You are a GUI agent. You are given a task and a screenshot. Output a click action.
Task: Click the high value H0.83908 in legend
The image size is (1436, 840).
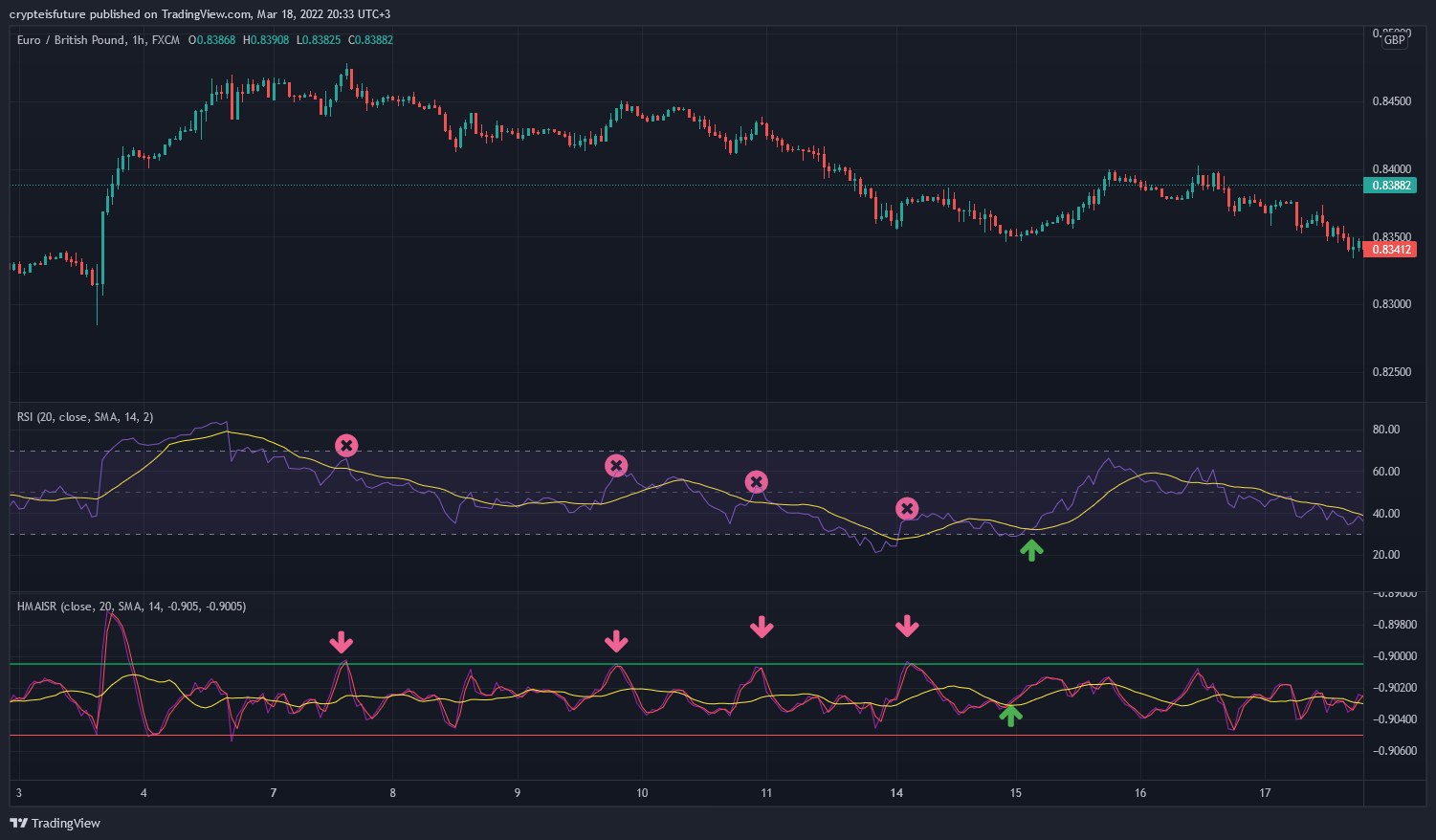coord(266,40)
